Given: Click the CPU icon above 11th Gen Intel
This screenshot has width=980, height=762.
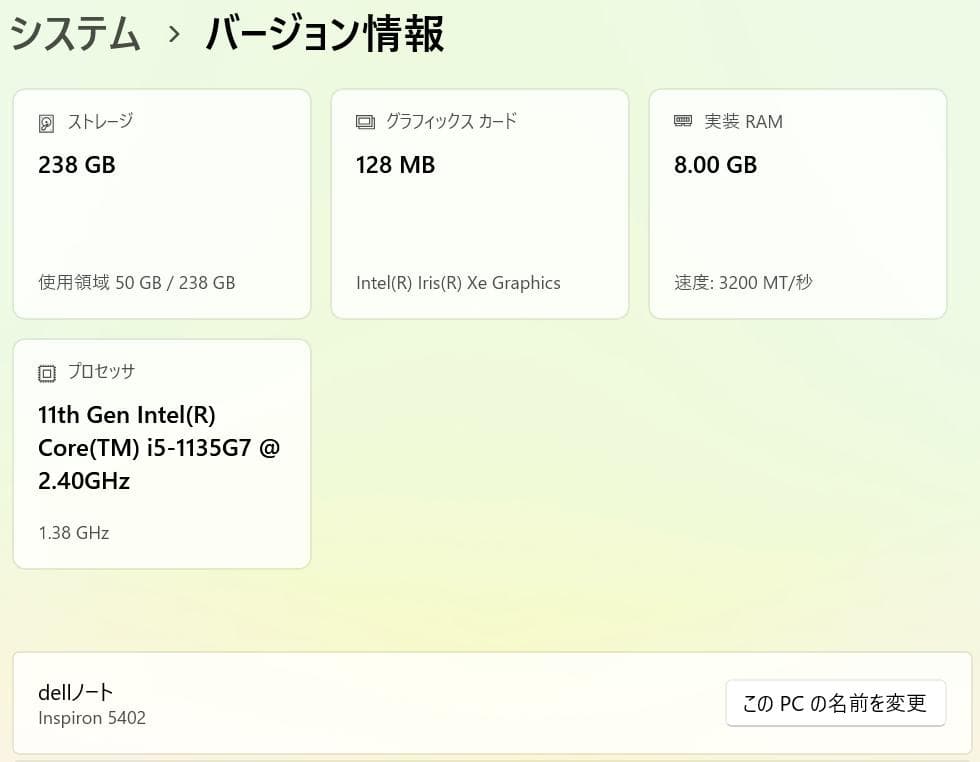Looking at the screenshot, I should click(47, 371).
